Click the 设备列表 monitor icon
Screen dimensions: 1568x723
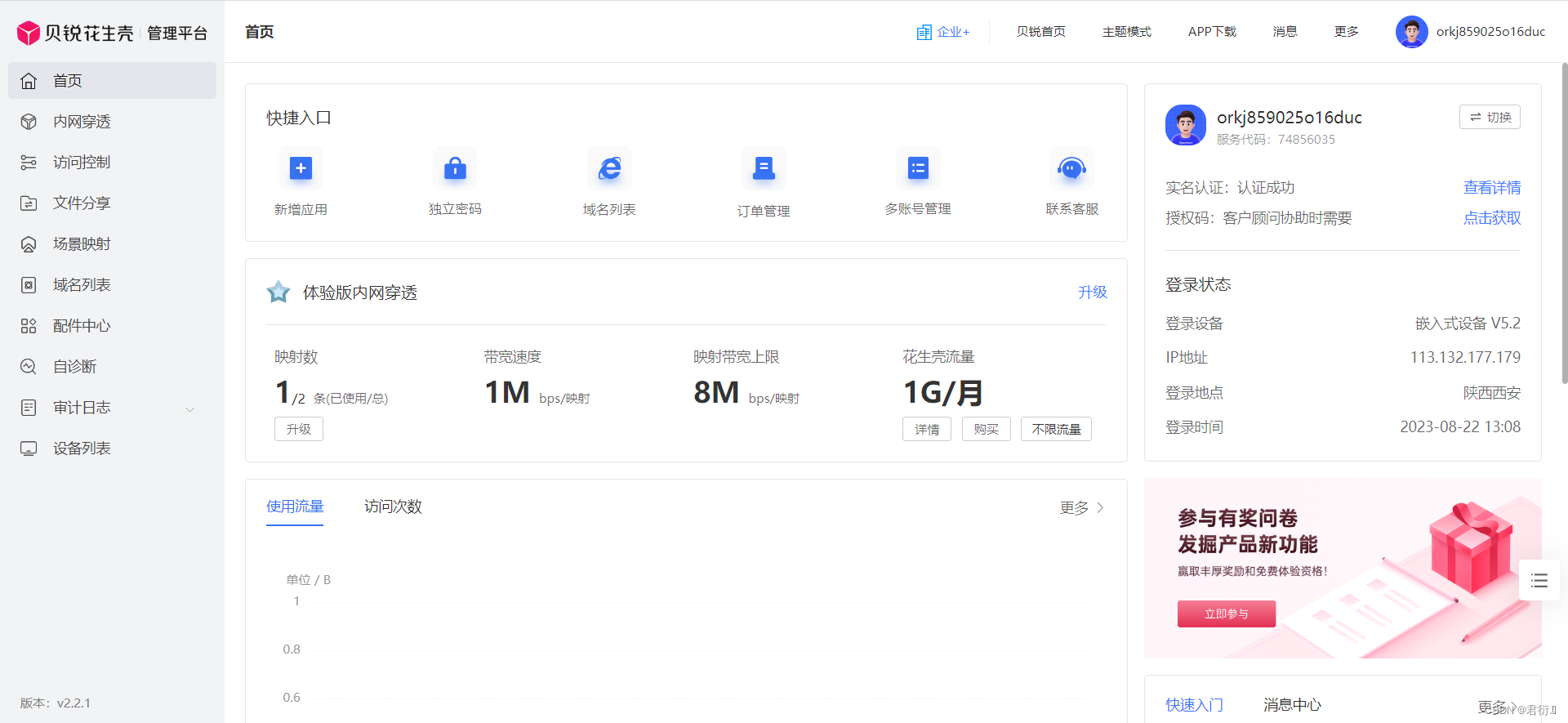pyautogui.click(x=29, y=449)
